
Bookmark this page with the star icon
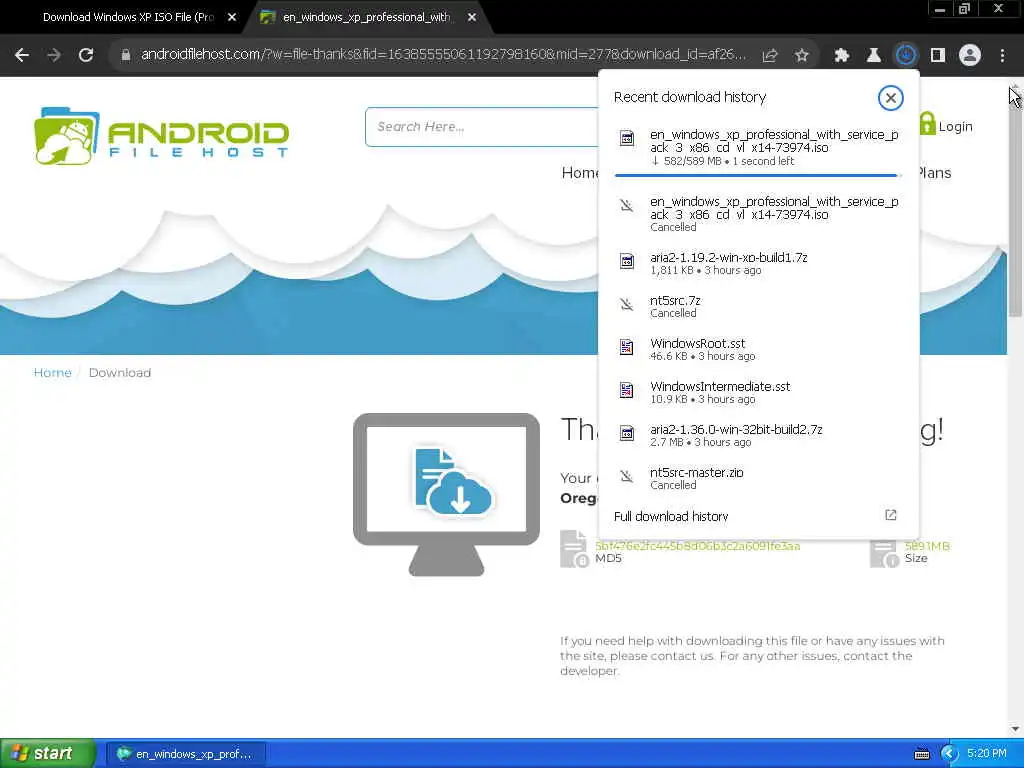pyautogui.click(x=801, y=56)
